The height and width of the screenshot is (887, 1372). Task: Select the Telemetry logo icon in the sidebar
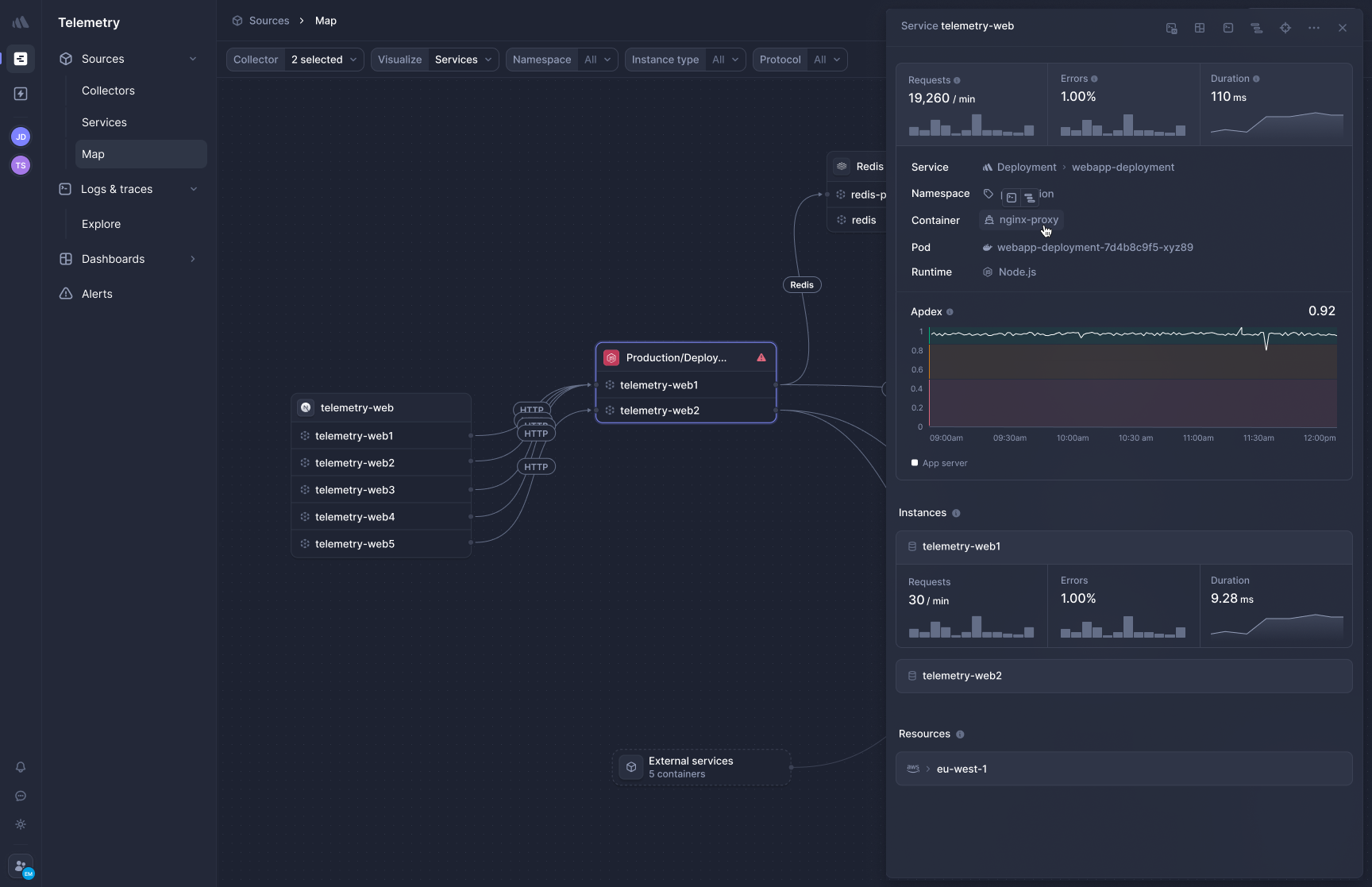coord(21,21)
